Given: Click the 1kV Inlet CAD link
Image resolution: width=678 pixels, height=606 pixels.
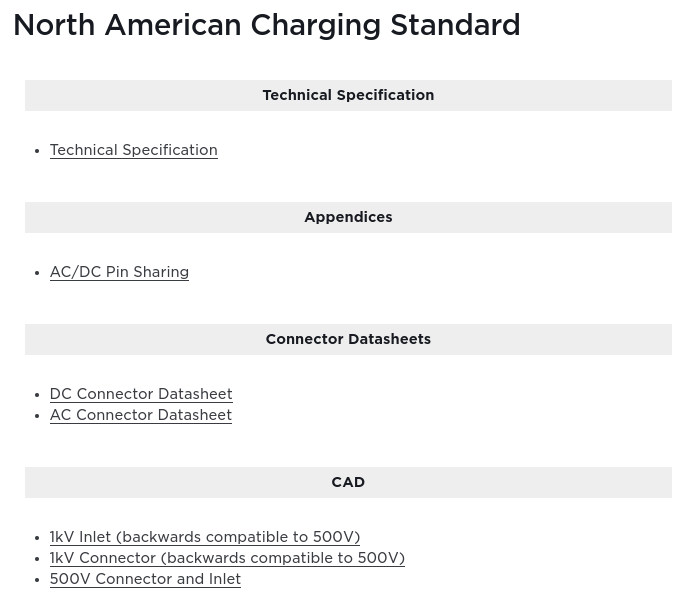Looking at the screenshot, I should coord(204,537).
